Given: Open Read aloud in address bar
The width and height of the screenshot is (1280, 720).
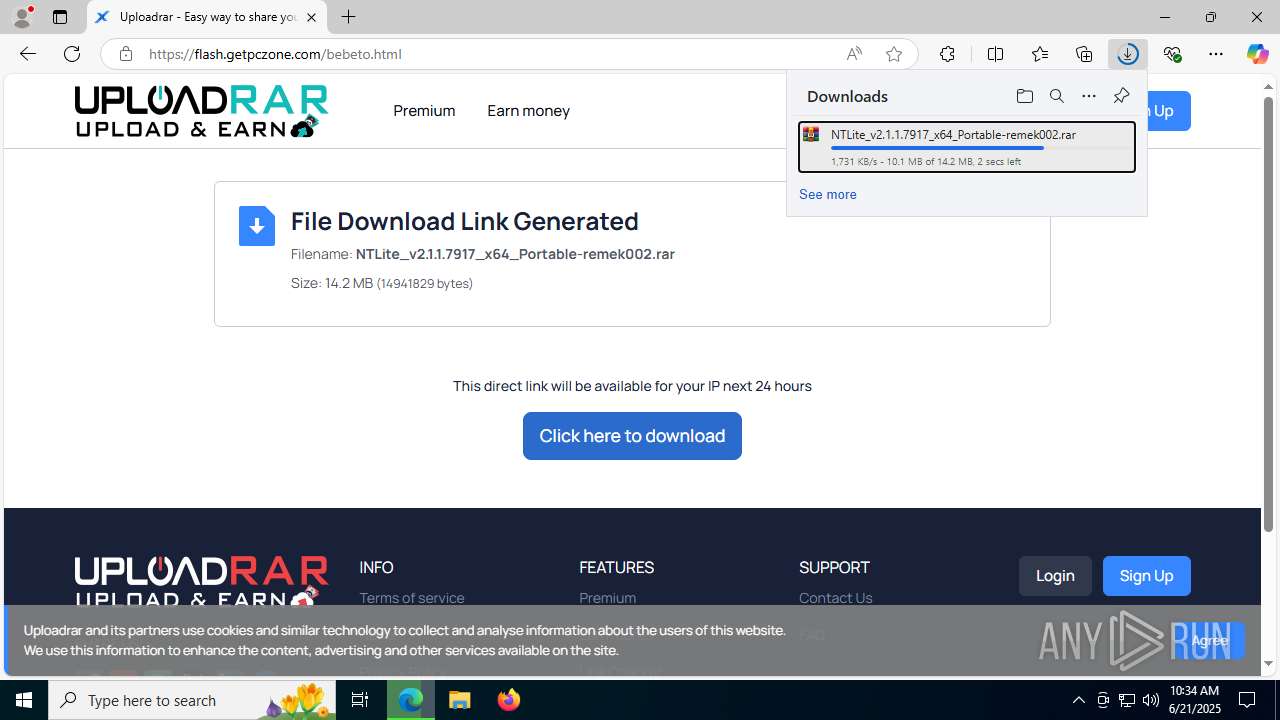Looking at the screenshot, I should pyautogui.click(x=854, y=54).
